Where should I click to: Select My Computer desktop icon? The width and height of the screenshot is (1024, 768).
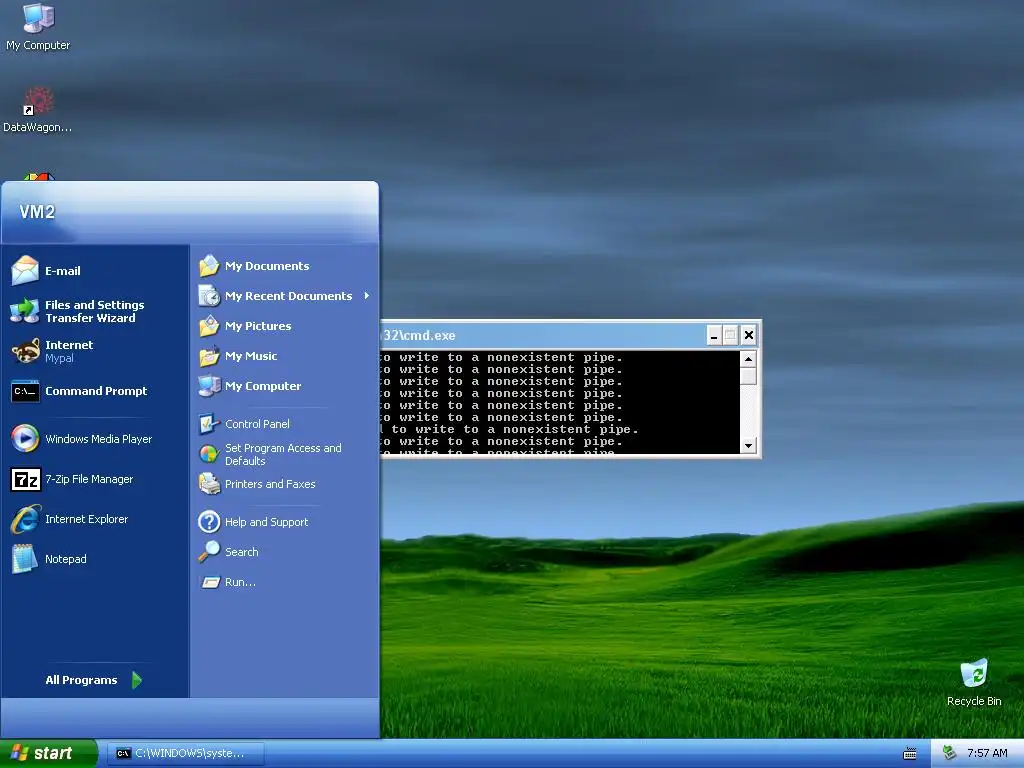38,26
